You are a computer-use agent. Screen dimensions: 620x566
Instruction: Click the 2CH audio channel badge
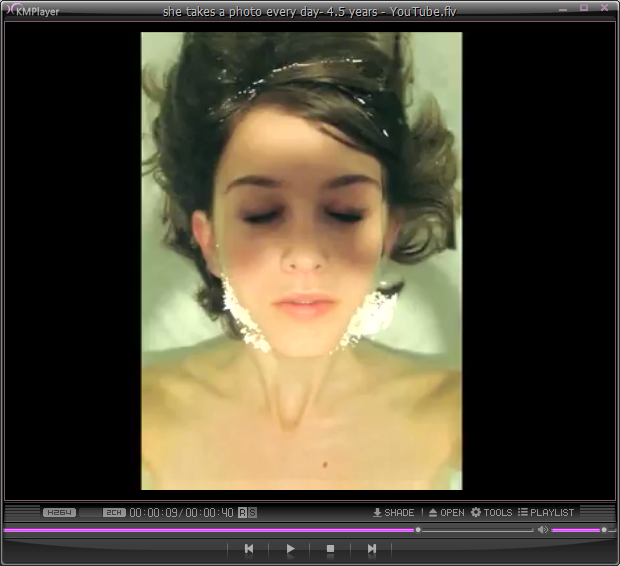[x=114, y=513]
